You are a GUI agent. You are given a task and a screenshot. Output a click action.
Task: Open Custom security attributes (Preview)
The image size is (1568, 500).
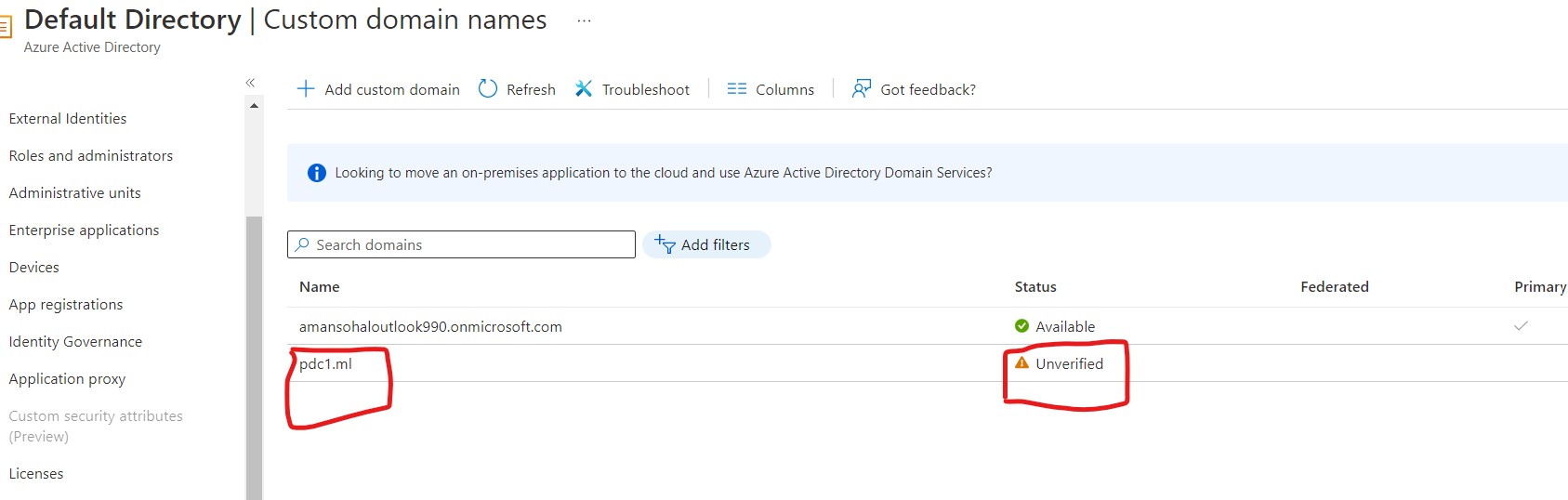coord(96,427)
